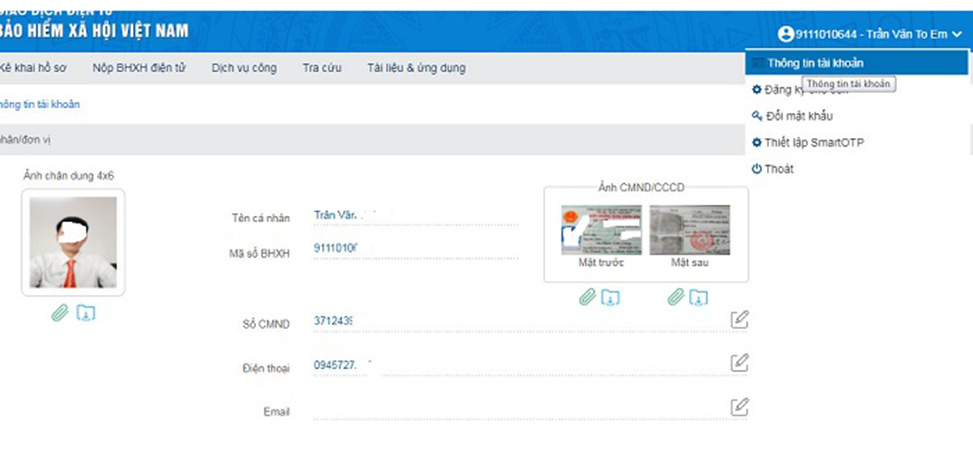The width and height of the screenshot is (973, 461).
Task: Click the Mặt trước ID card thumbnail
Action: coord(601,230)
